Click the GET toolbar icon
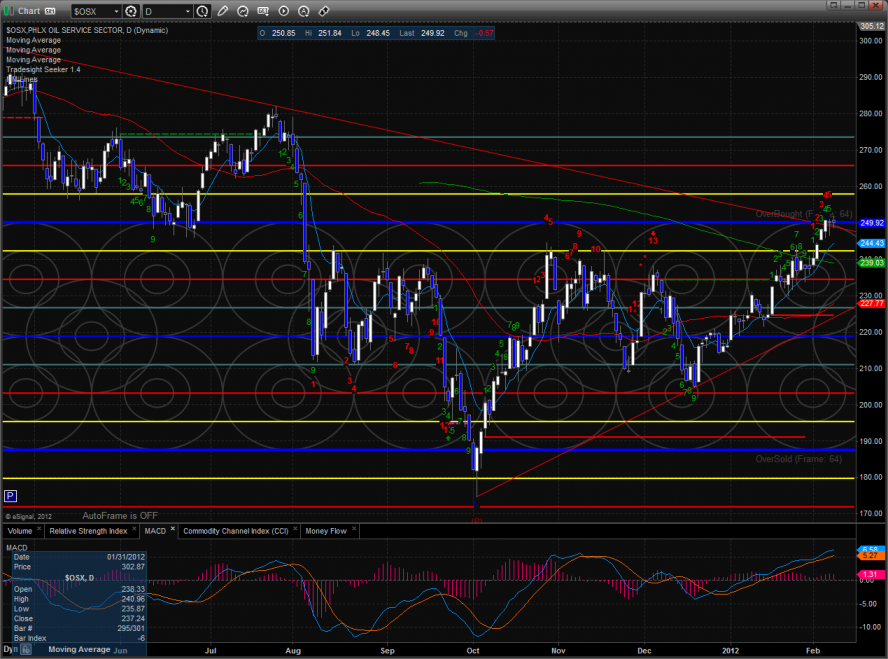Screen dimensions: 888x659 (x=263, y=11)
